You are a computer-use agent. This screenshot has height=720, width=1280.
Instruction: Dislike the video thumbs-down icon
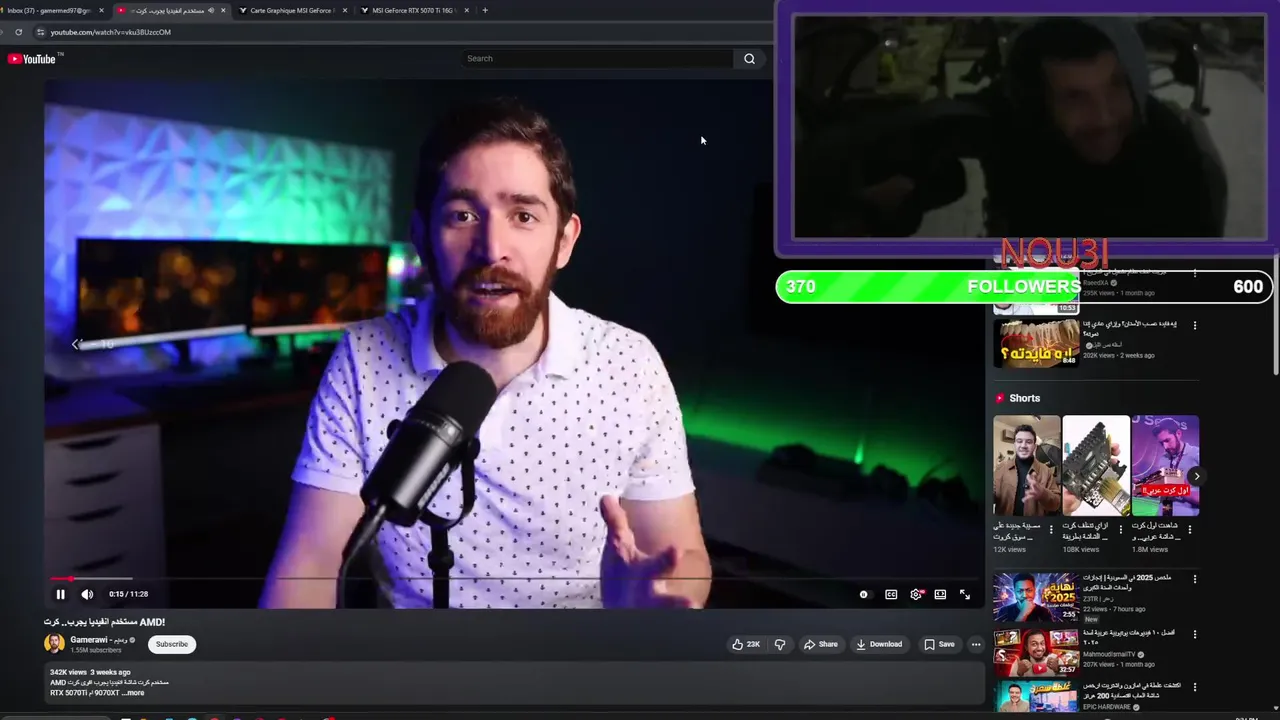coord(780,644)
